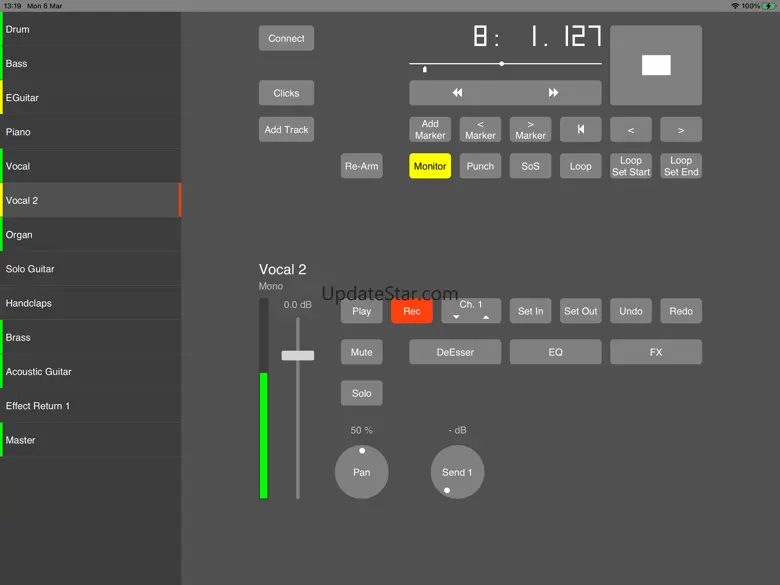This screenshot has width=780, height=585.
Task: Click the Pan knob
Action: 362,472
